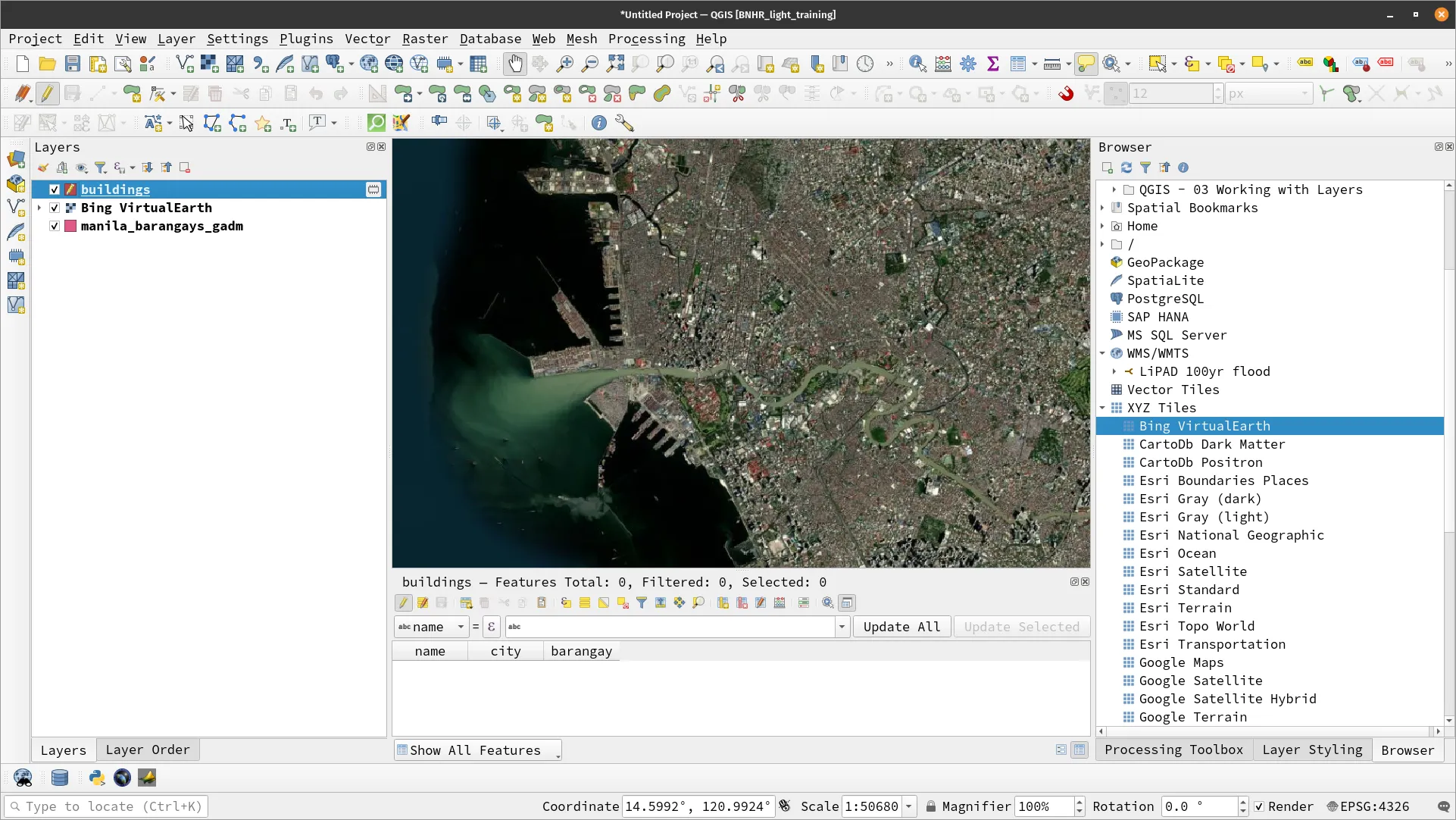Click the Save Project floppy icon

point(72,64)
